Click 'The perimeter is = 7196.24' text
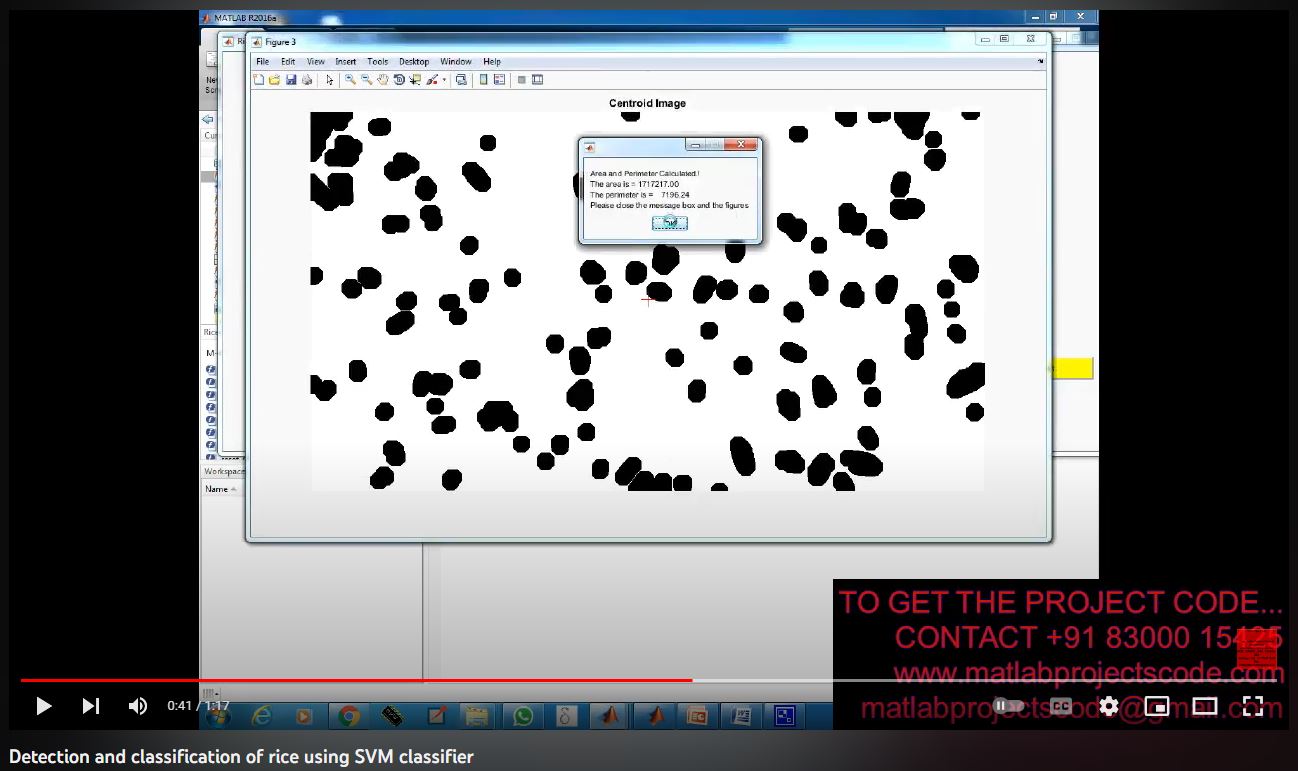 coord(640,195)
